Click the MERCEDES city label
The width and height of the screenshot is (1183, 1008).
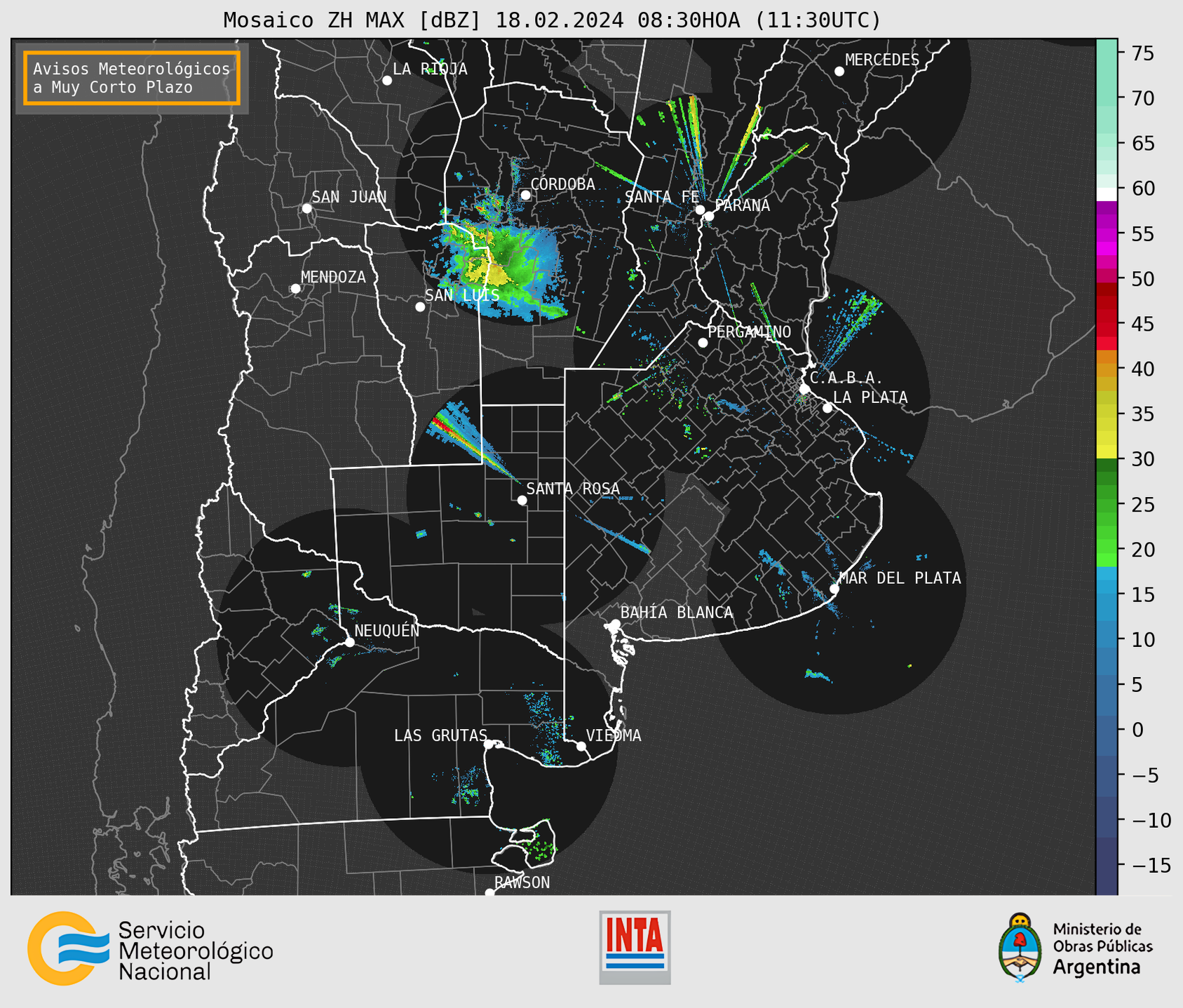point(882,60)
